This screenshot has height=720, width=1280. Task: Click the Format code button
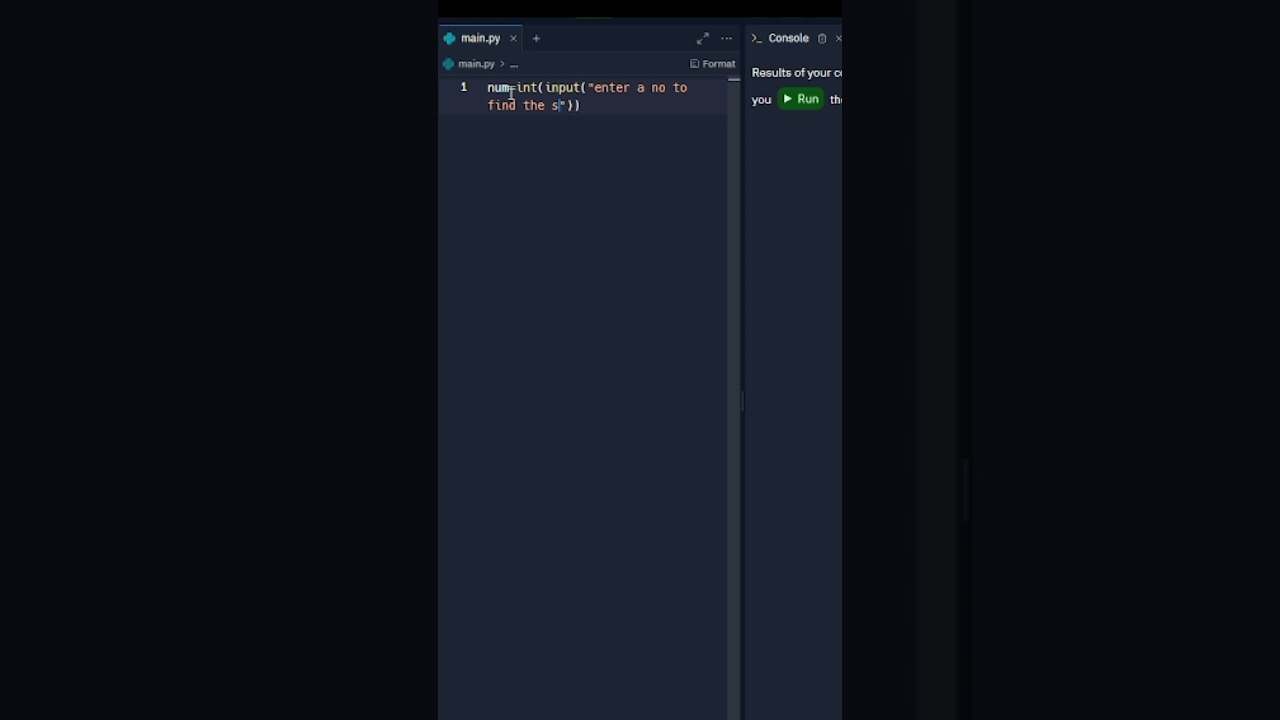pos(712,64)
